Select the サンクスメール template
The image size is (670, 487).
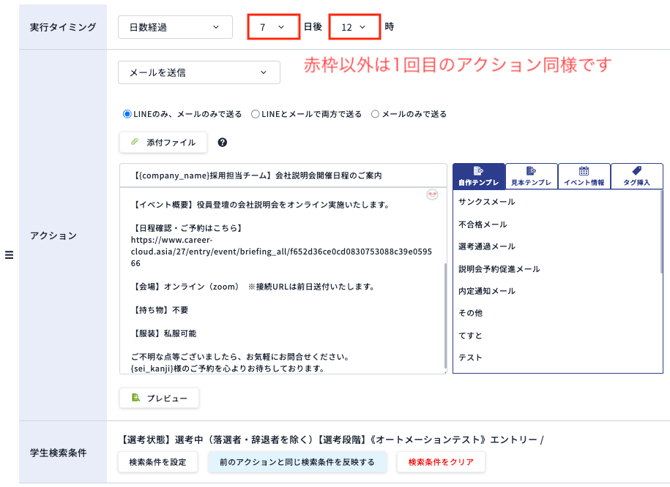click(487, 202)
